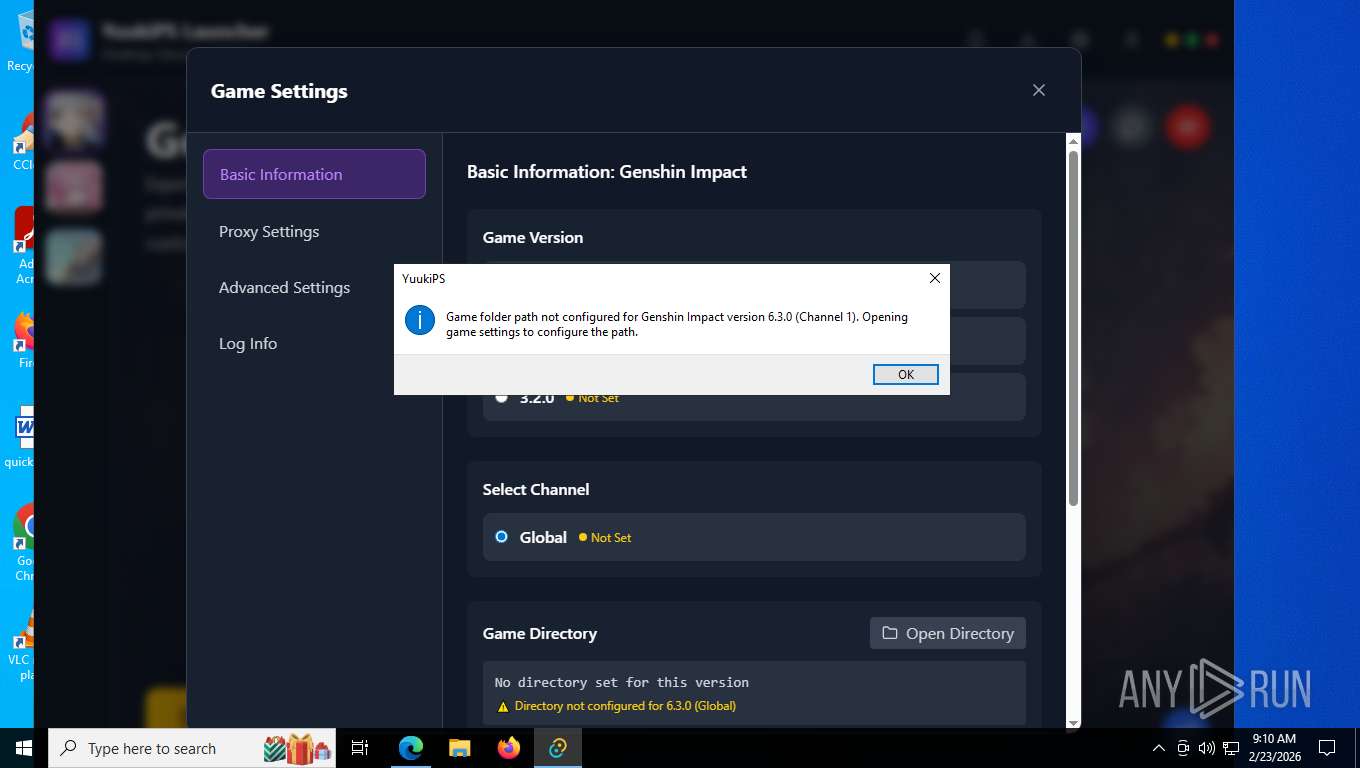Select the first game thumbnail in launcher sidebar
This screenshot has width=1360, height=768.
click(x=73, y=119)
